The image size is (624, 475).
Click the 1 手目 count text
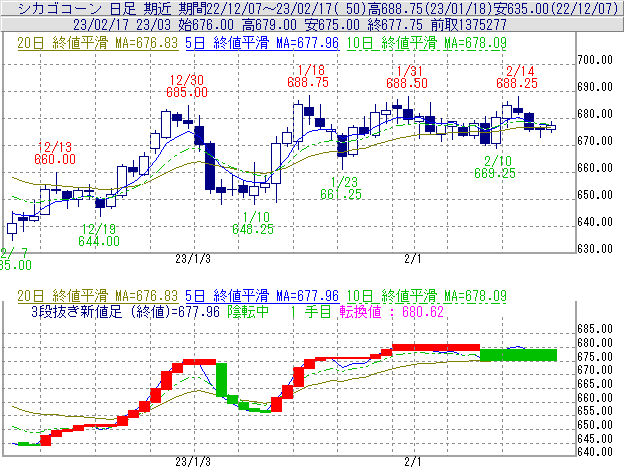click(311, 311)
